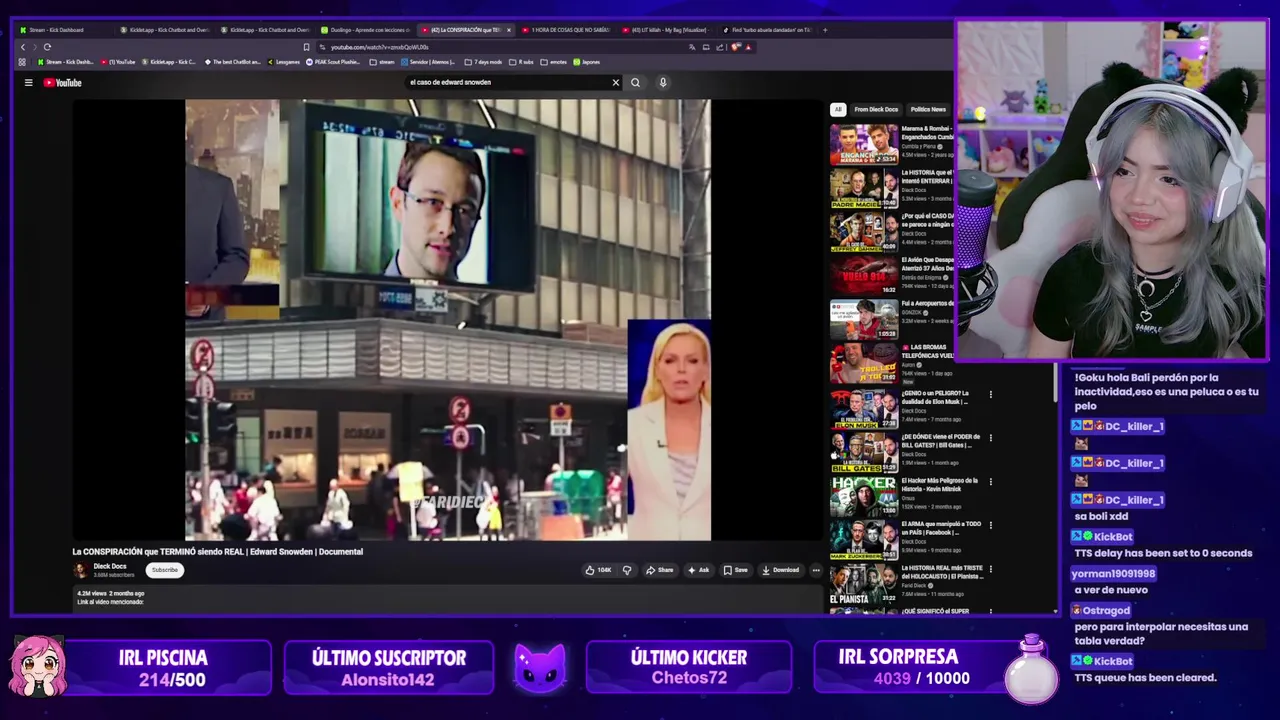Click the recommendations sidebar scrollbar
Screen dimensions: 1280x720
click(1055, 380)
